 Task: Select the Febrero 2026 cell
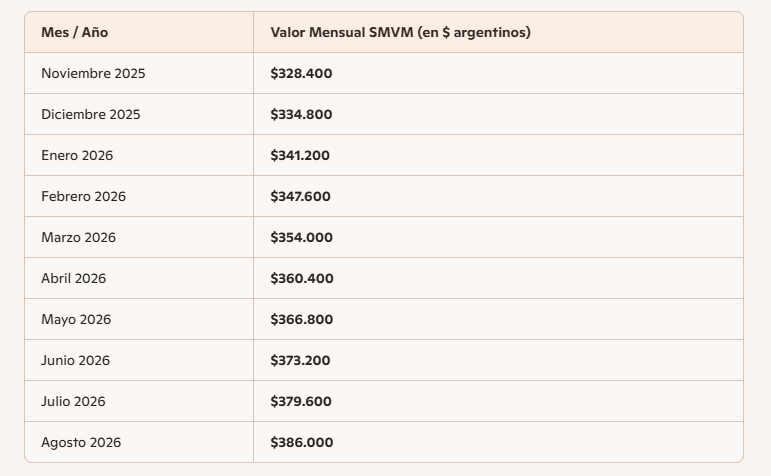(83, 197)
